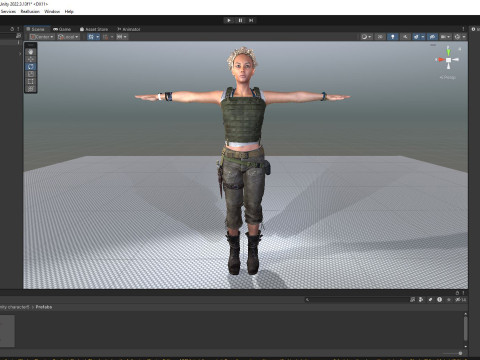This screenshot has width=480, height=360.
Task: Start Play mode with the Play button
Action: click(x=229, y=20)
